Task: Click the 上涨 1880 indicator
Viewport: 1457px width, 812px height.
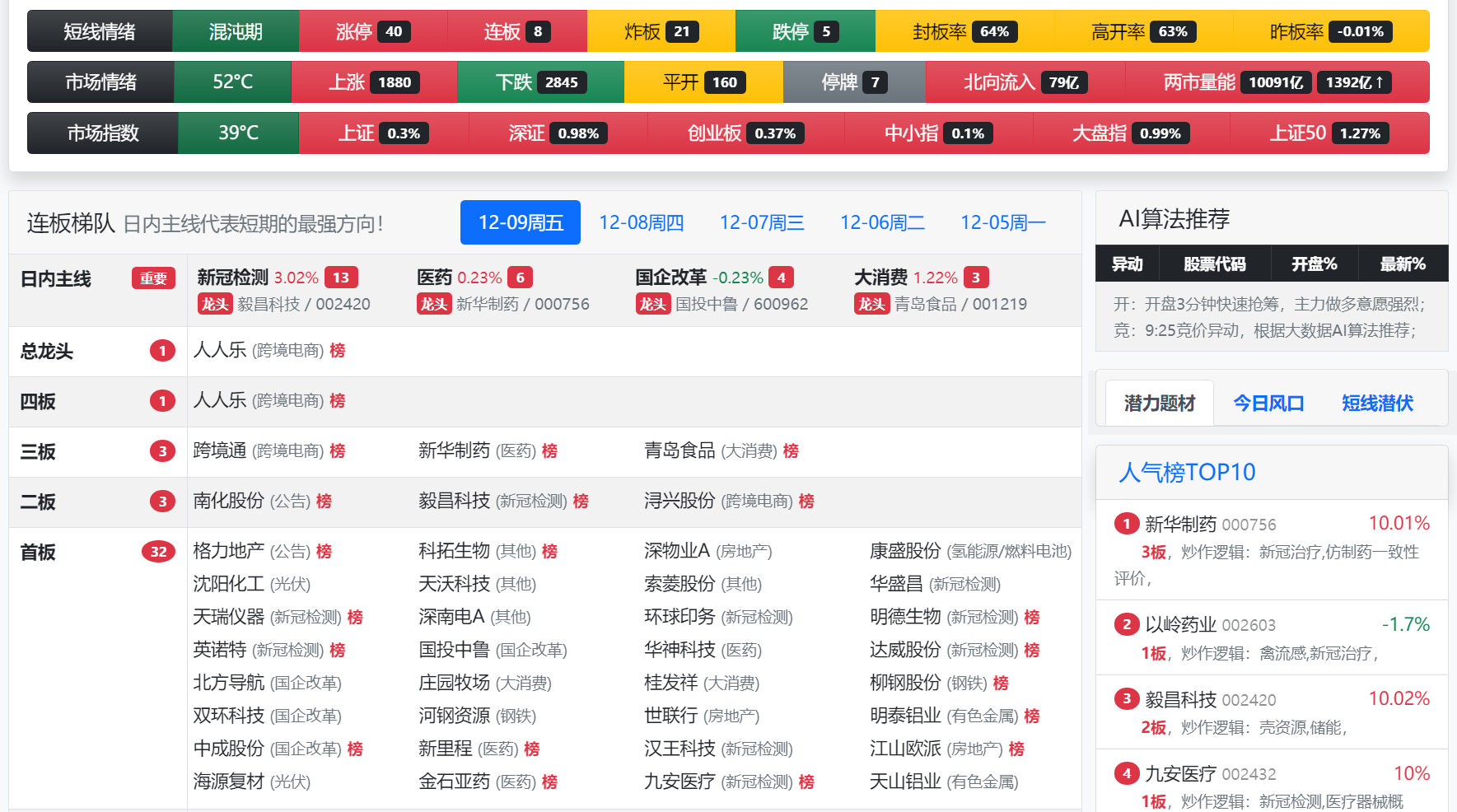Action: (374, 82)
